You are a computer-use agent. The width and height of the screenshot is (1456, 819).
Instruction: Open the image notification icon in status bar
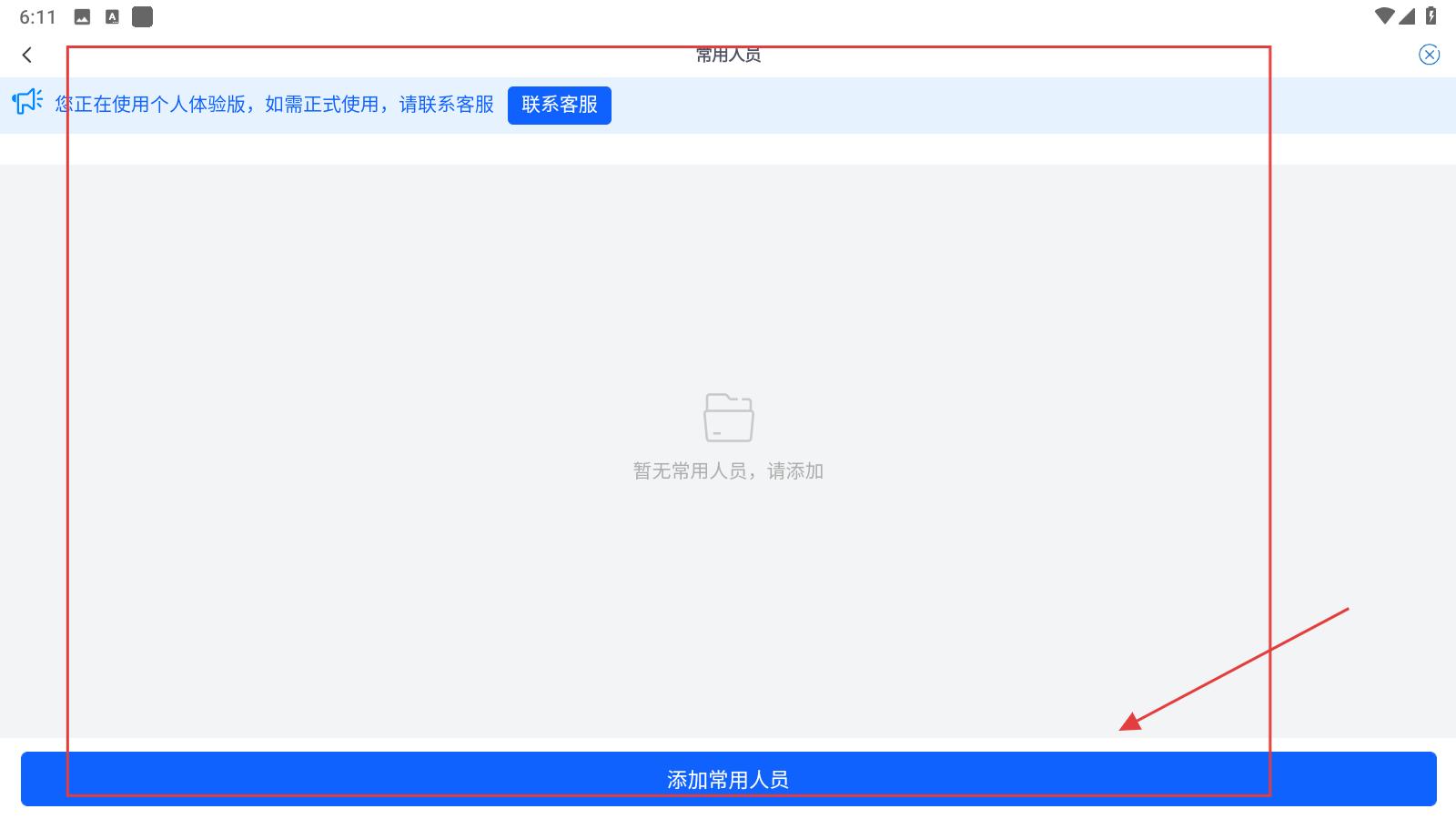[x=82, y=17]
